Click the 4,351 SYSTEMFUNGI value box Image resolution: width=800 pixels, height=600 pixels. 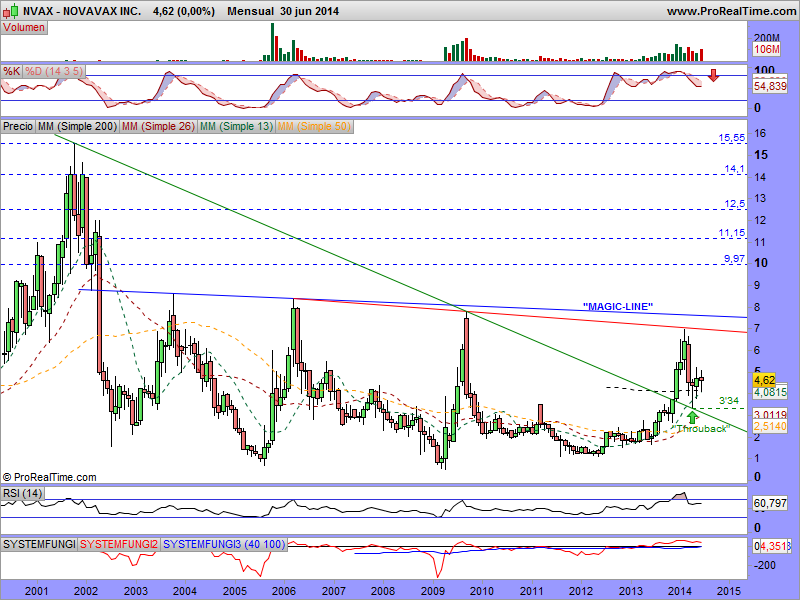coord(774,545)
